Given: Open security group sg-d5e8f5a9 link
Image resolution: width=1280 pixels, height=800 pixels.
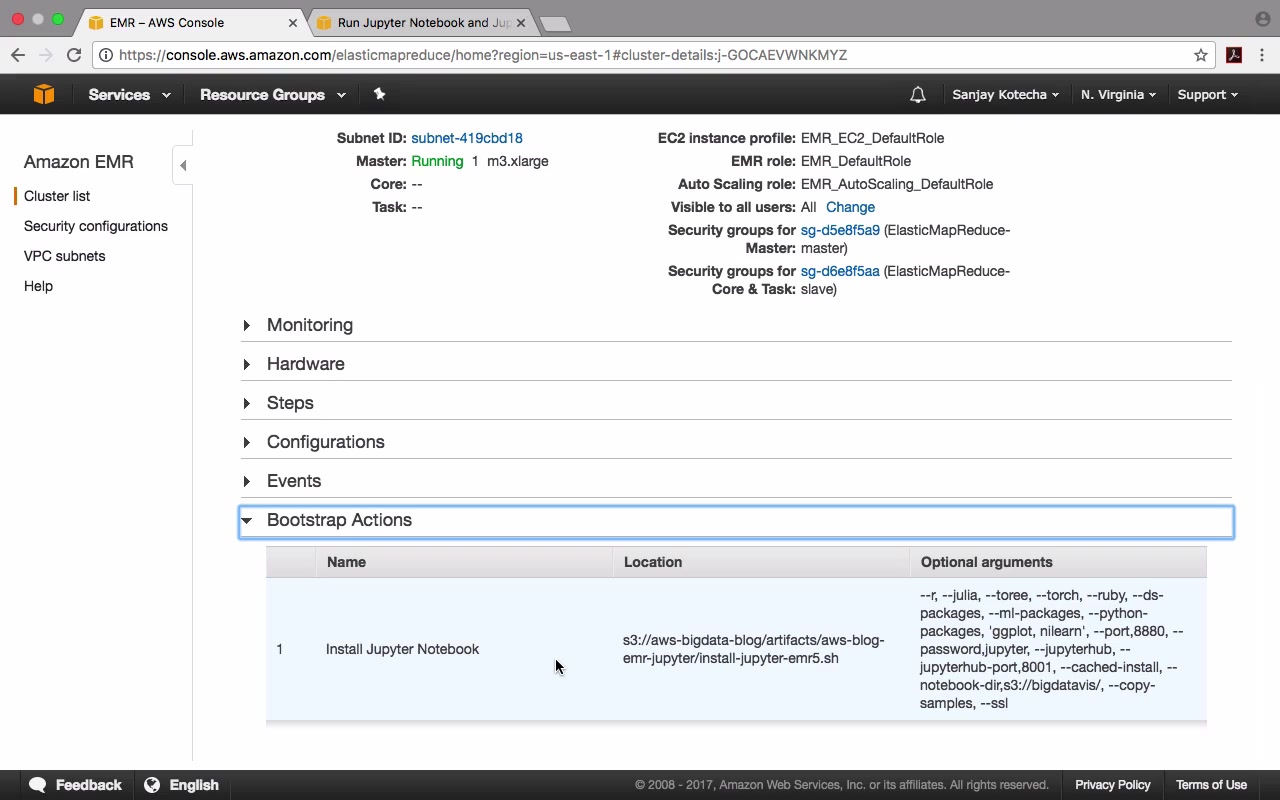Looking at the screenshot, I should [840, 230].
